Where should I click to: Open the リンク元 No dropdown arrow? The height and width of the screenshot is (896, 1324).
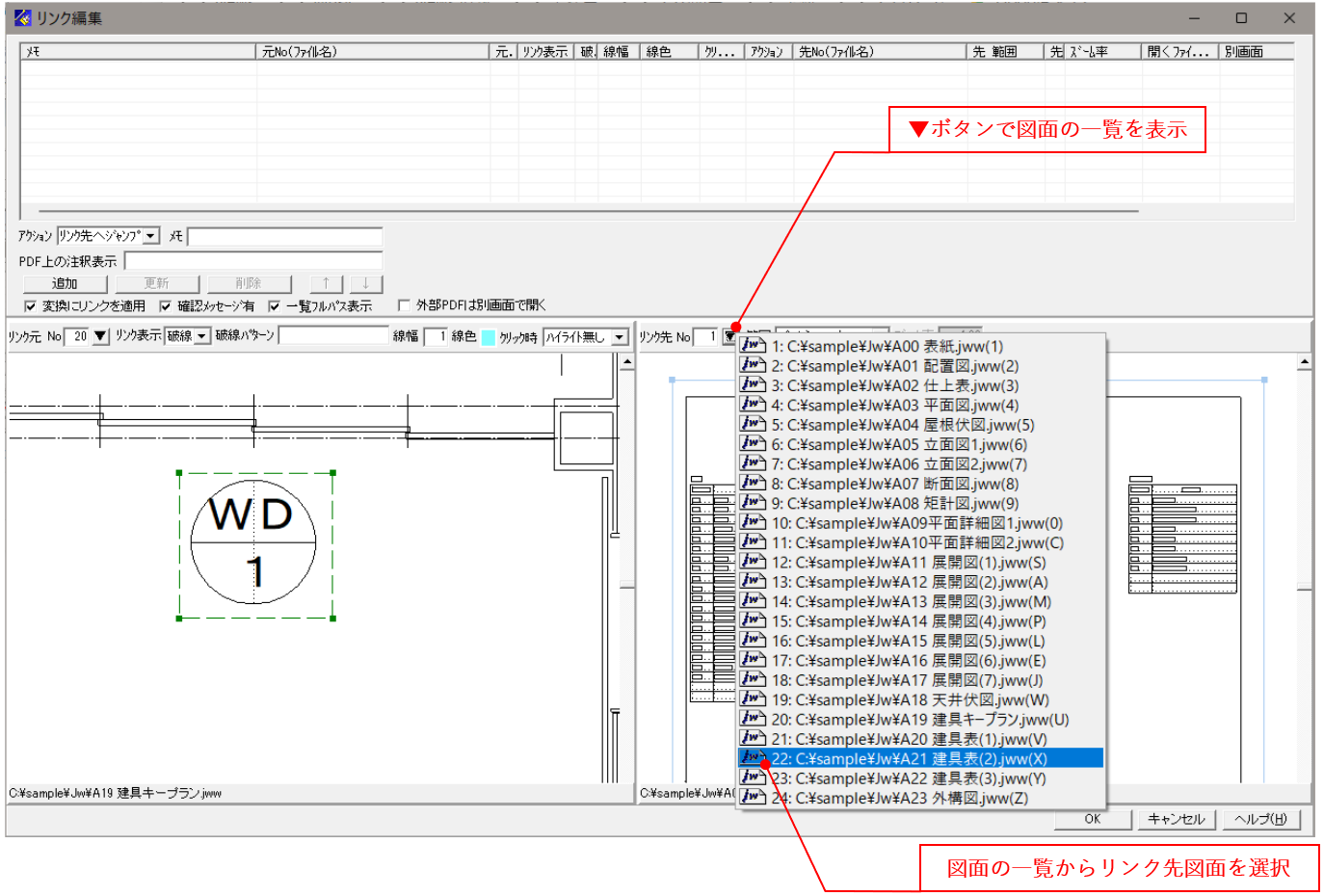point(101,335)
